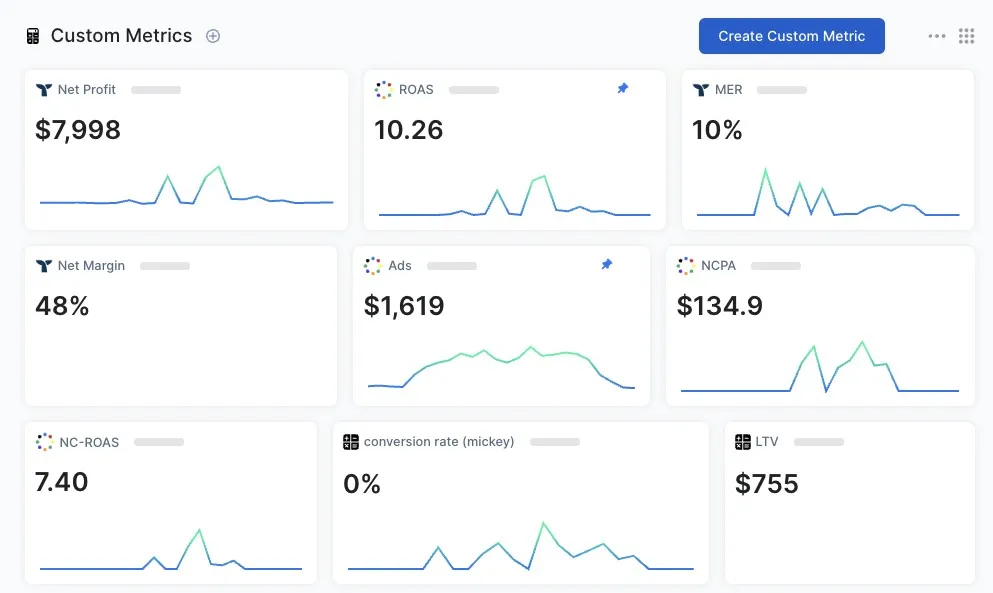Click the Net Profit sparkline chart

point(186,186)
